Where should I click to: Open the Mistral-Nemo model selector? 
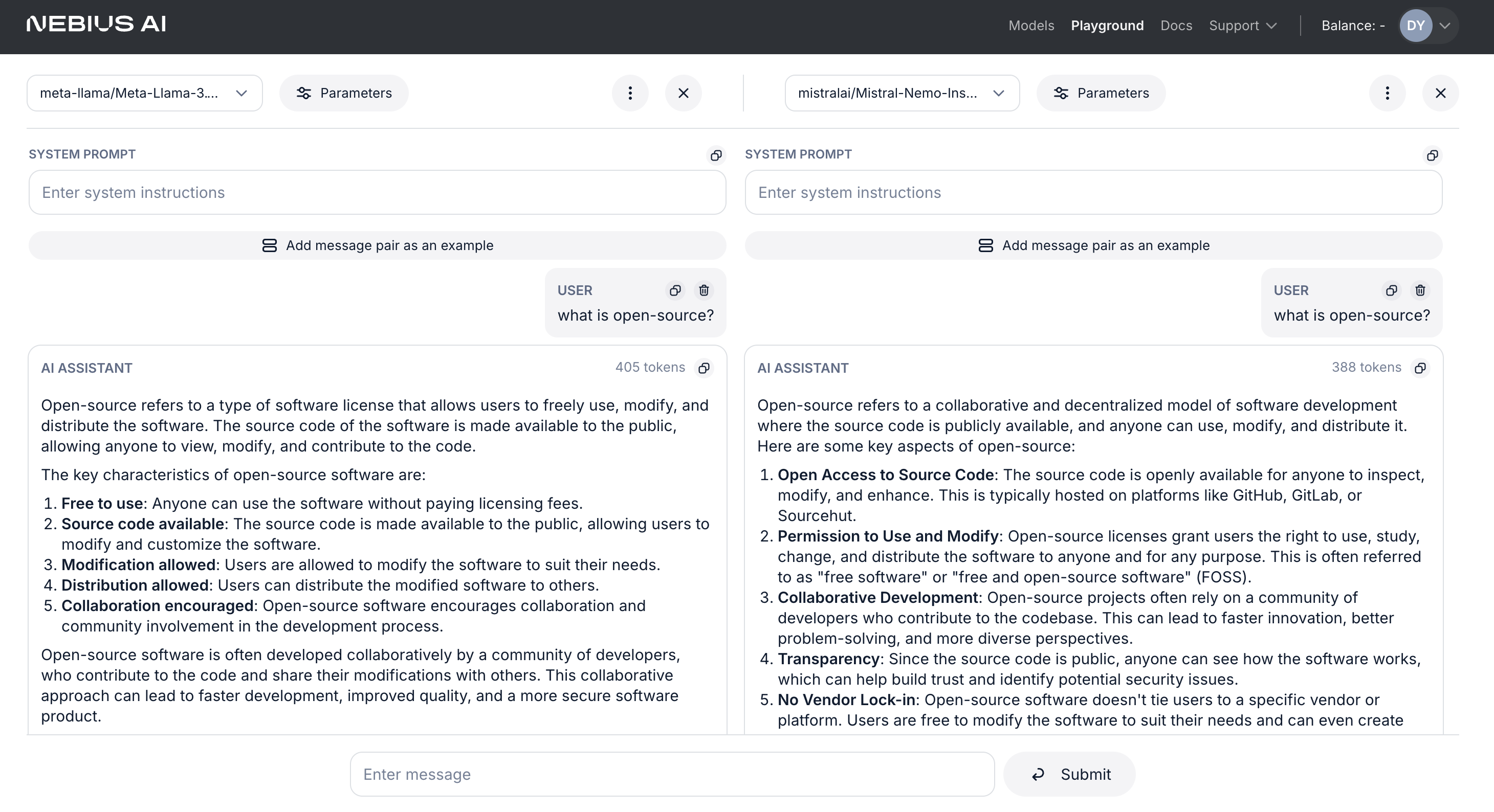point(902,93)
